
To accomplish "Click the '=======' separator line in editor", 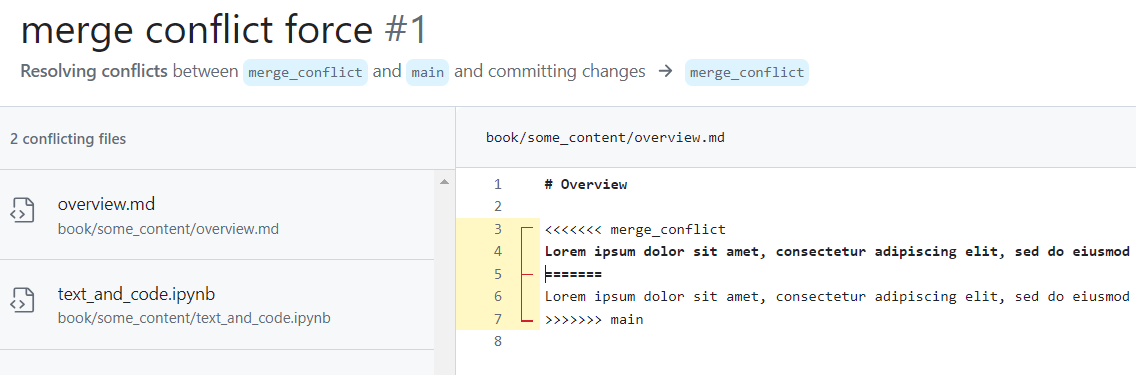I will coord(573,274).
